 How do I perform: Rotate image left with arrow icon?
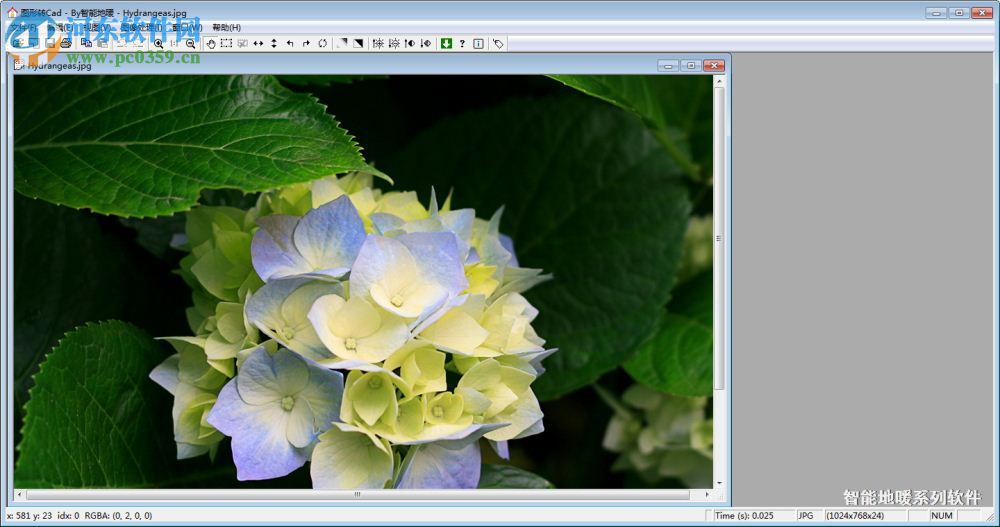coord(290,43)
